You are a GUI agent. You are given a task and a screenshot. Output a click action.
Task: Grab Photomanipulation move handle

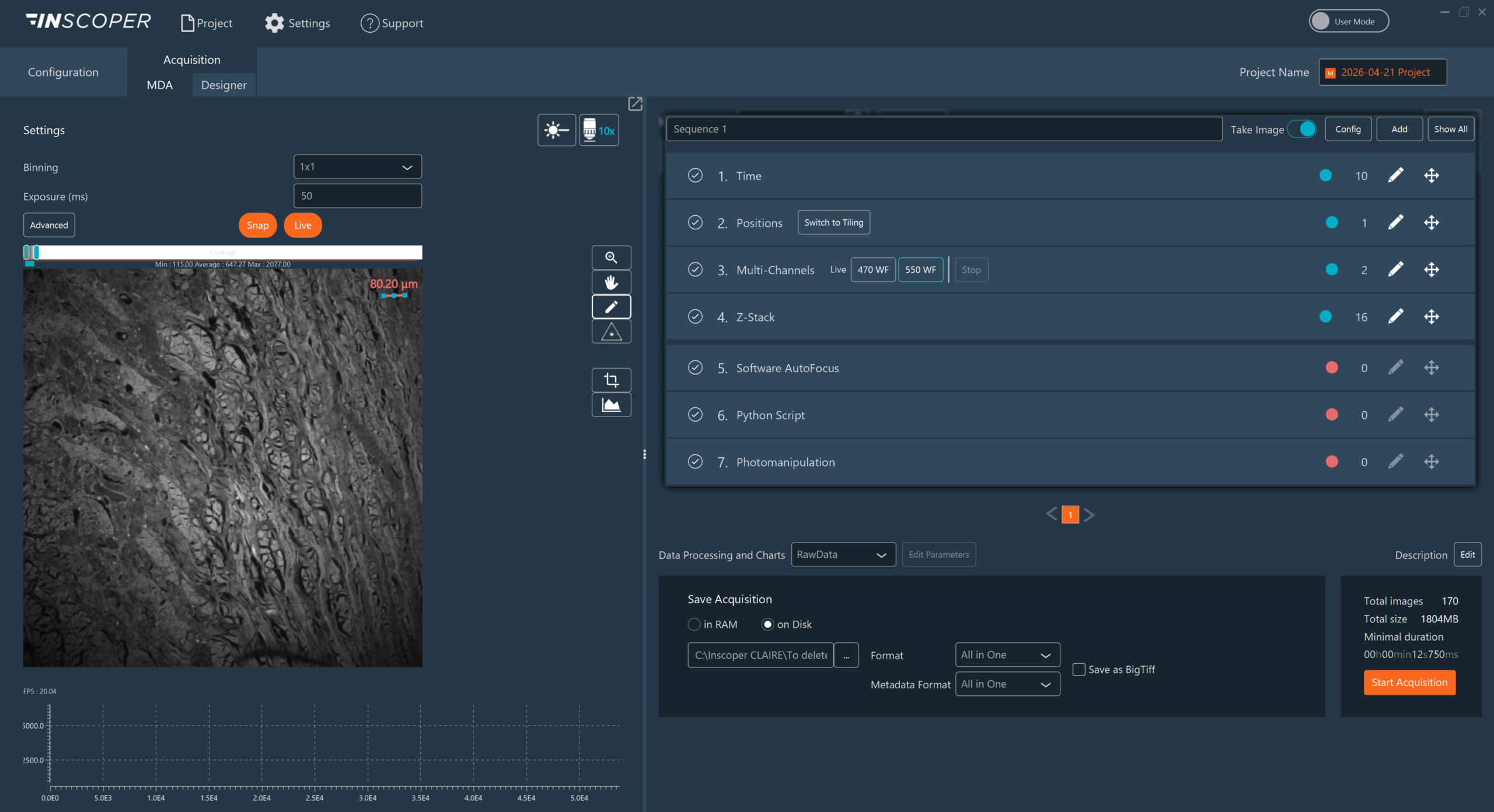pyautogui.click(x=1432, y=462)
